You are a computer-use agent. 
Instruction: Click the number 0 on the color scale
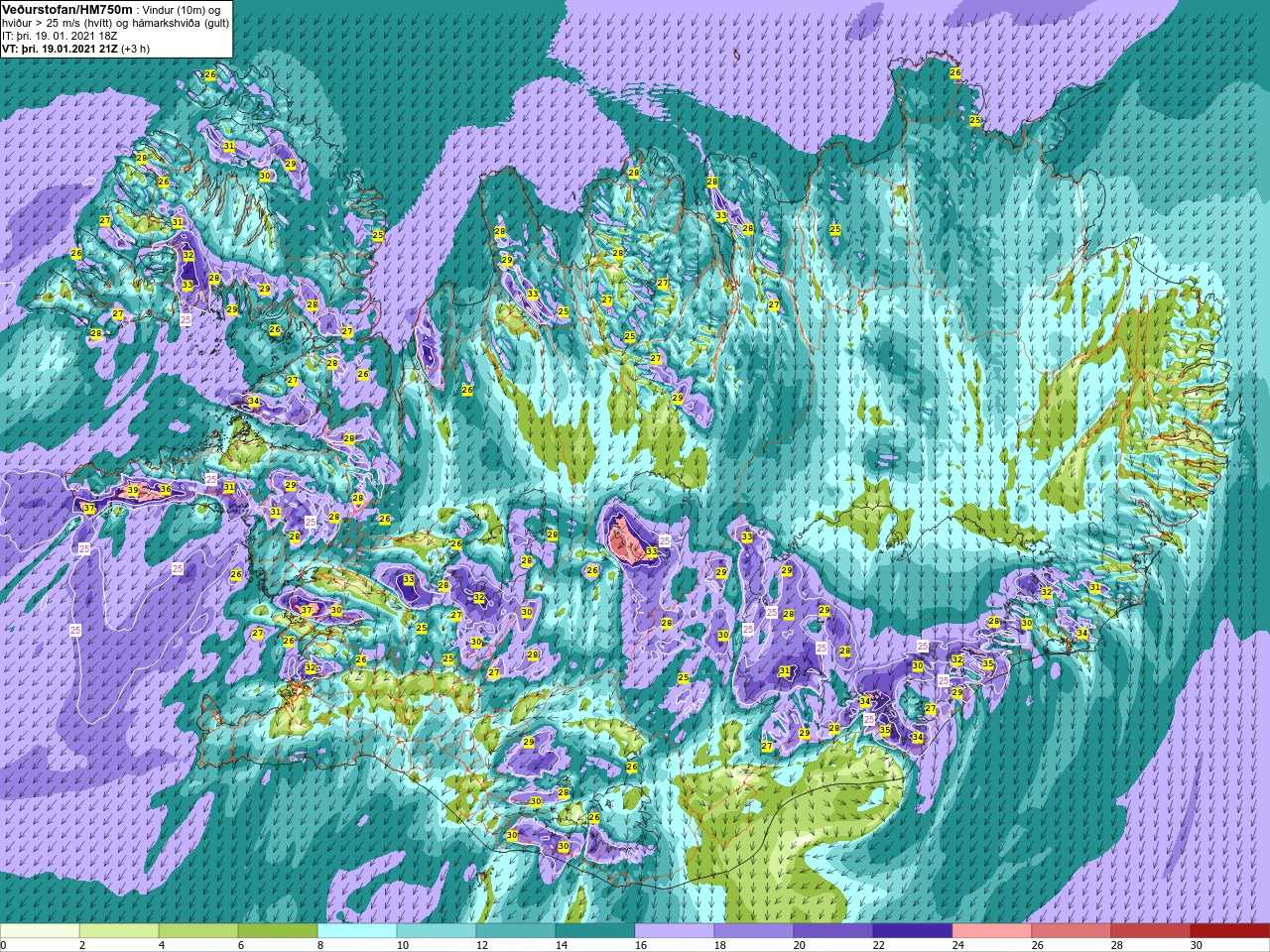click(x=4, y=945)
